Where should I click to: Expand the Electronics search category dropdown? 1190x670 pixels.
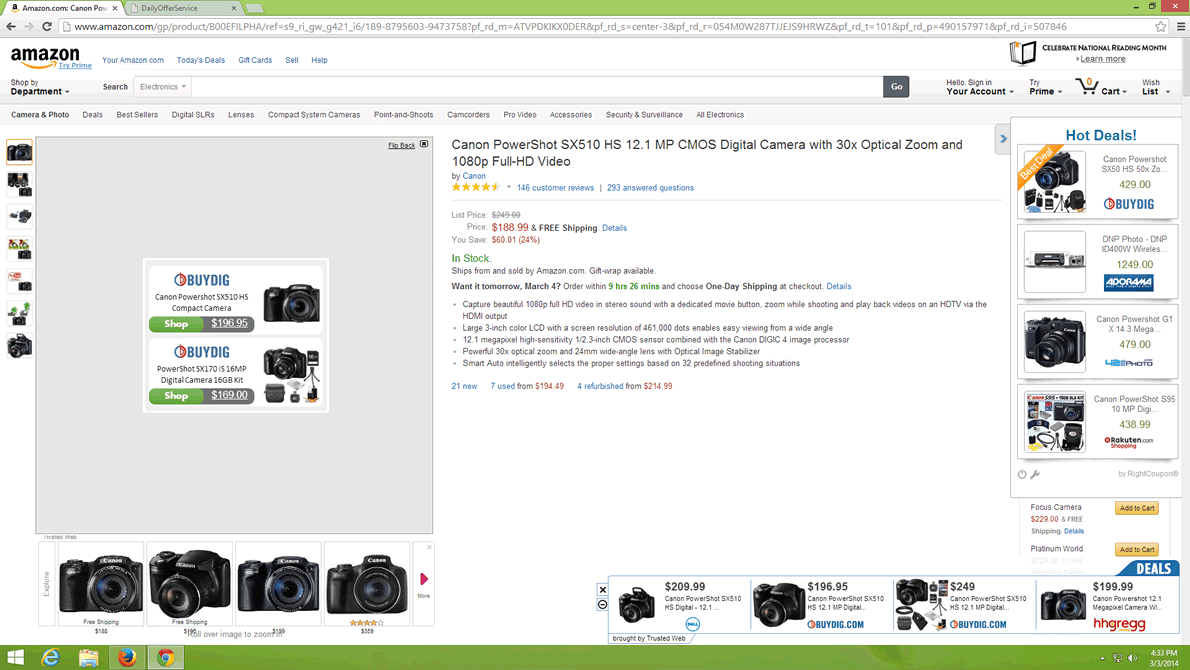coord(163,87)
